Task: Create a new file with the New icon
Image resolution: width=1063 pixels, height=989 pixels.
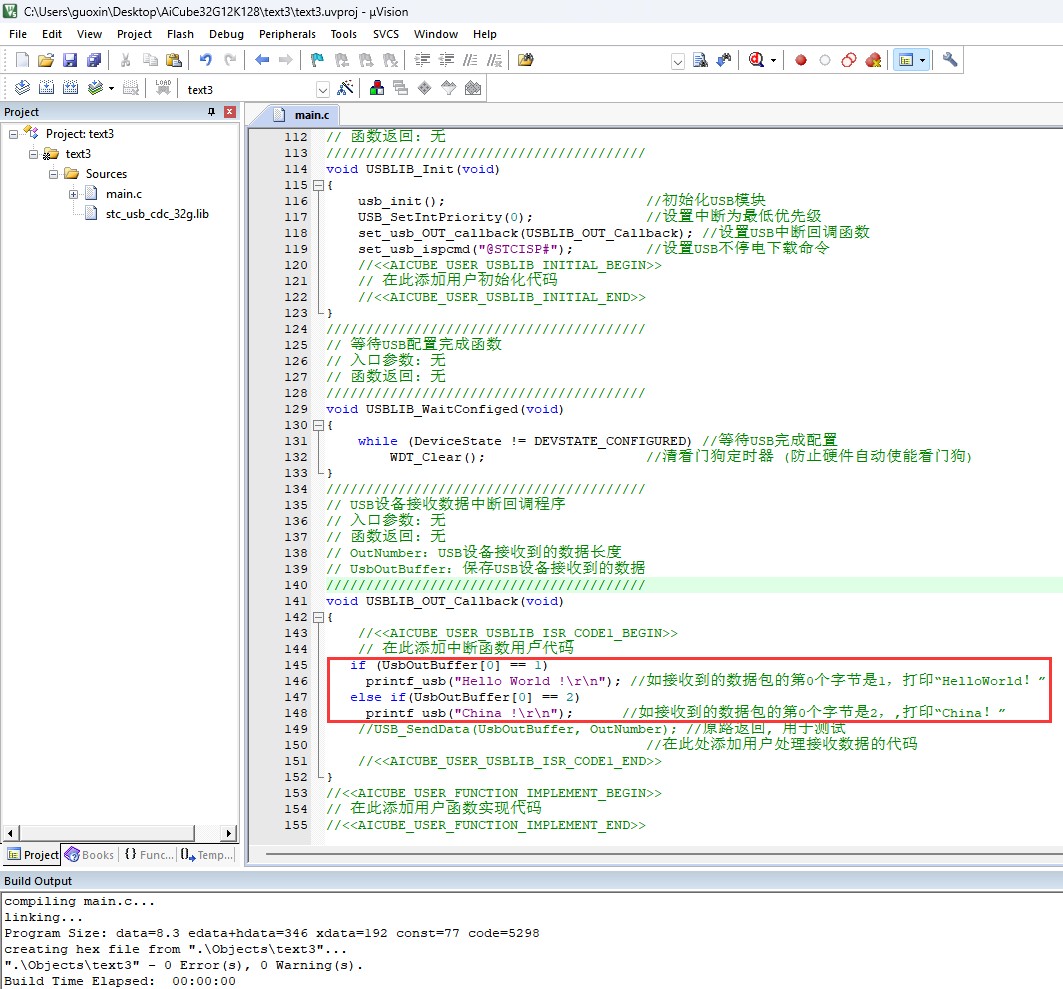Action: click(22, 60)
